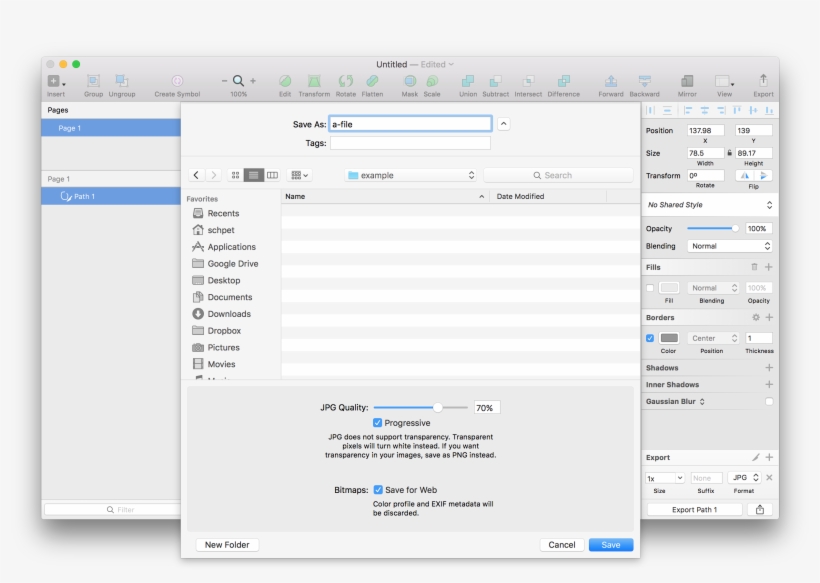Screen dimensions: 820x583
Task: Select Google Drive in Favorites sidebar
Action: 232,264
